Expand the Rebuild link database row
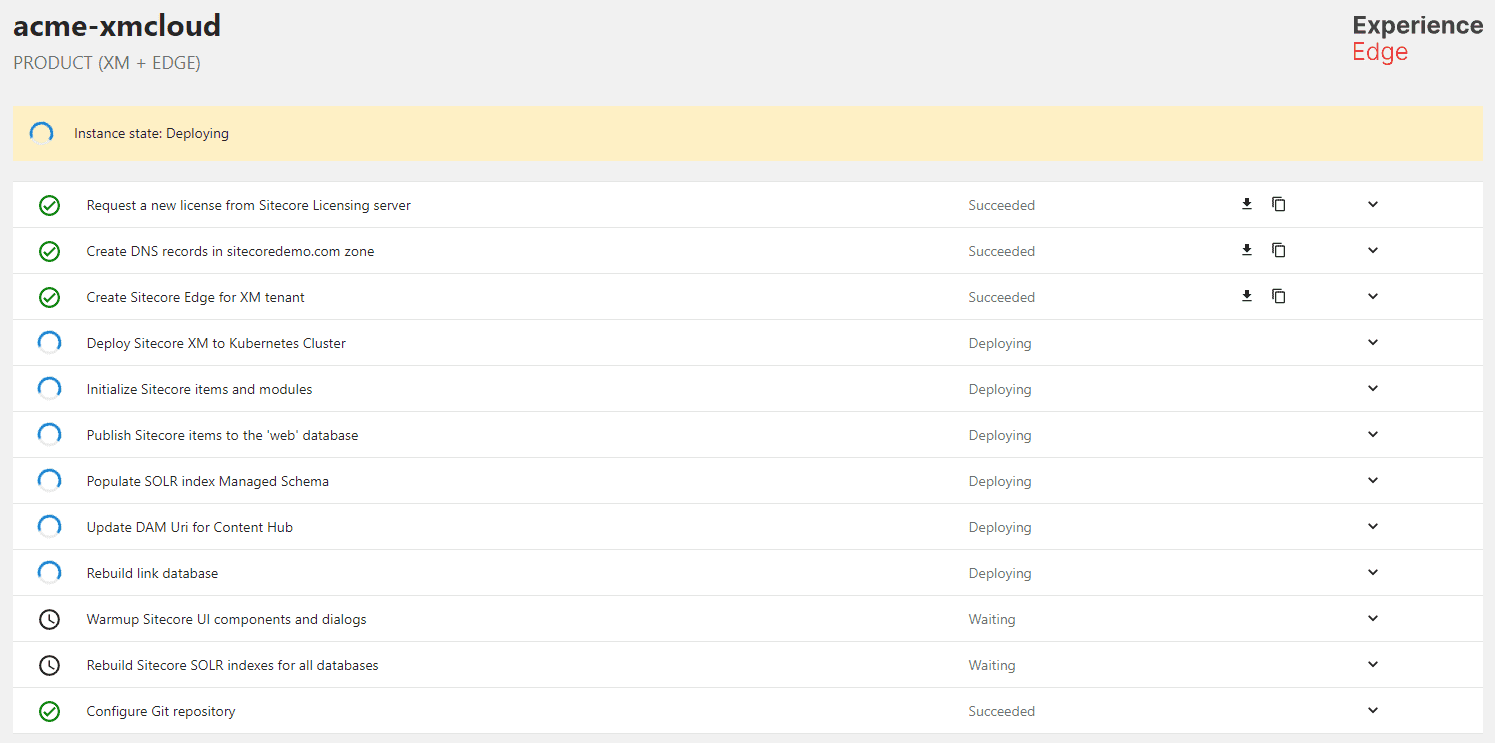1495x743 pixels. point(1373,572)
